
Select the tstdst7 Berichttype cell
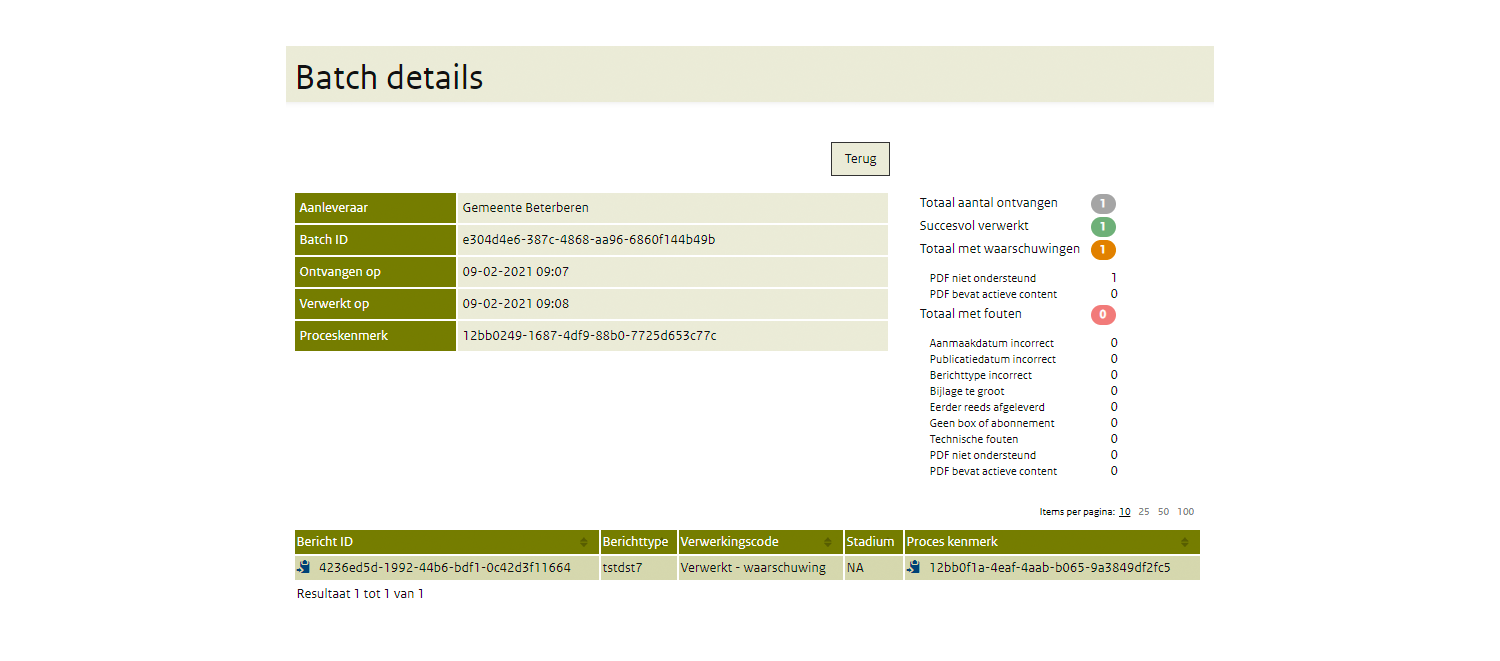[x=638, y=568]
